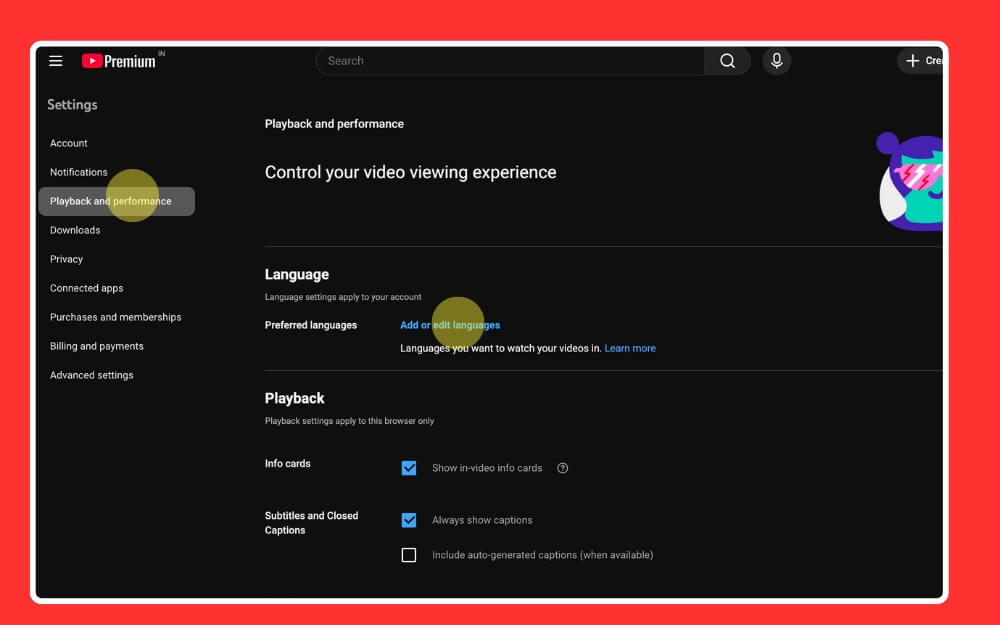
Task: Open the hamburger navigation menu
Action: [56, 60]
